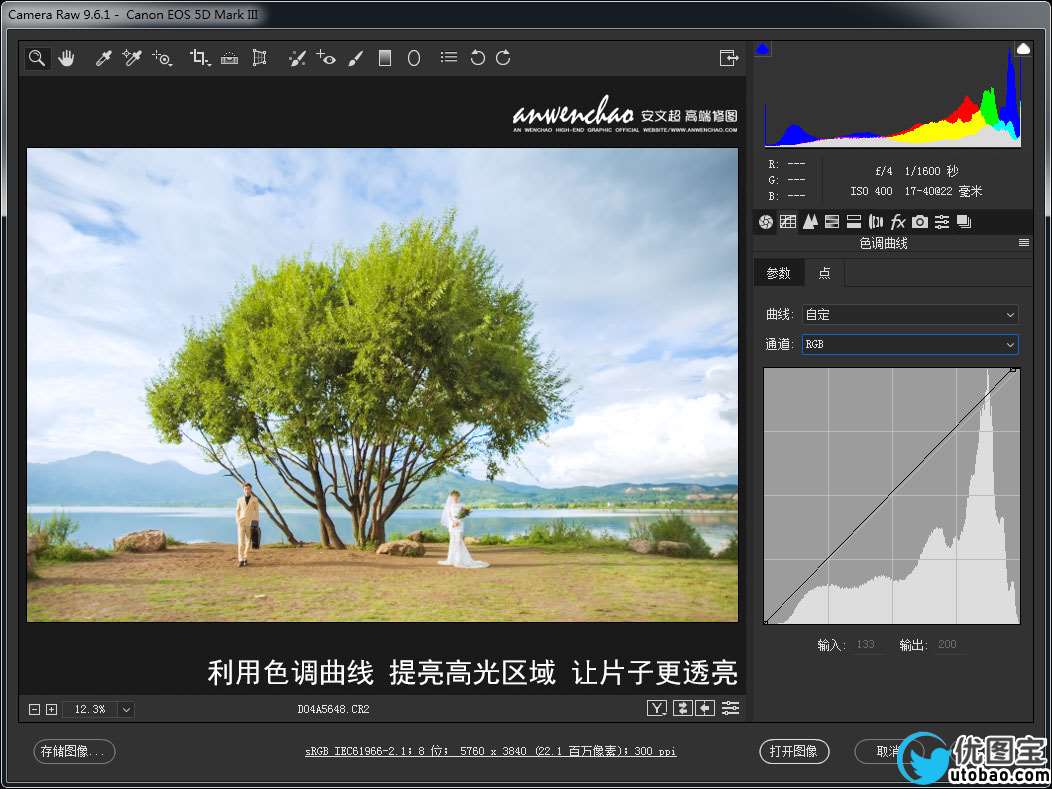Activate the Spot Removal tool
The width and height of the screenshot is (1052, 789).
pyautogui.click(x=297, y=58)
